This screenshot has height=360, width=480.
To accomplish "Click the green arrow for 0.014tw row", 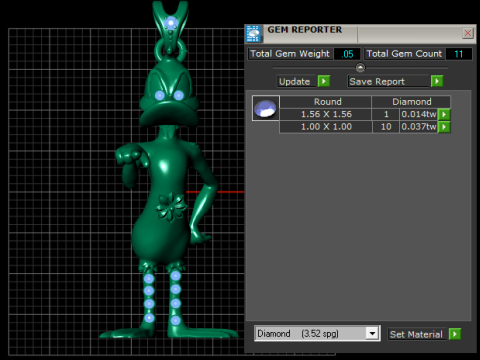I will [x=444, y=114].
